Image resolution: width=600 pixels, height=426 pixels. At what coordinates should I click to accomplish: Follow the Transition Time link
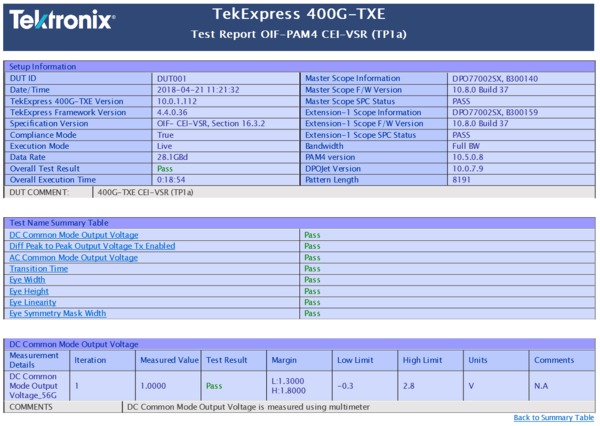point(39,269)
